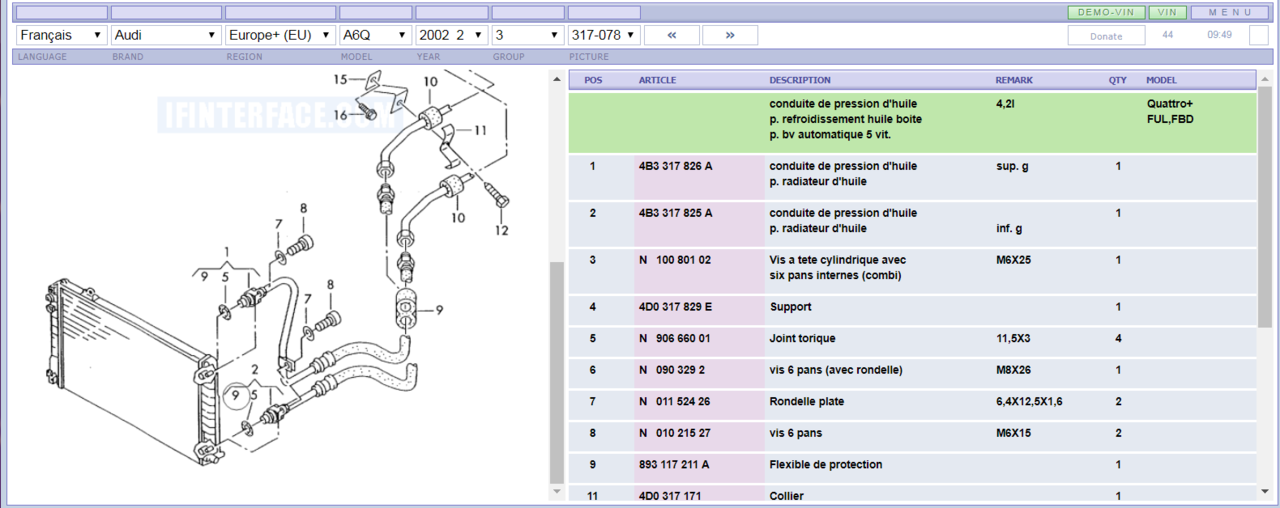Expand the Region dropdown Europe+ (EU)
This screenshot has height=508, width=1280.
coord(279,35)
